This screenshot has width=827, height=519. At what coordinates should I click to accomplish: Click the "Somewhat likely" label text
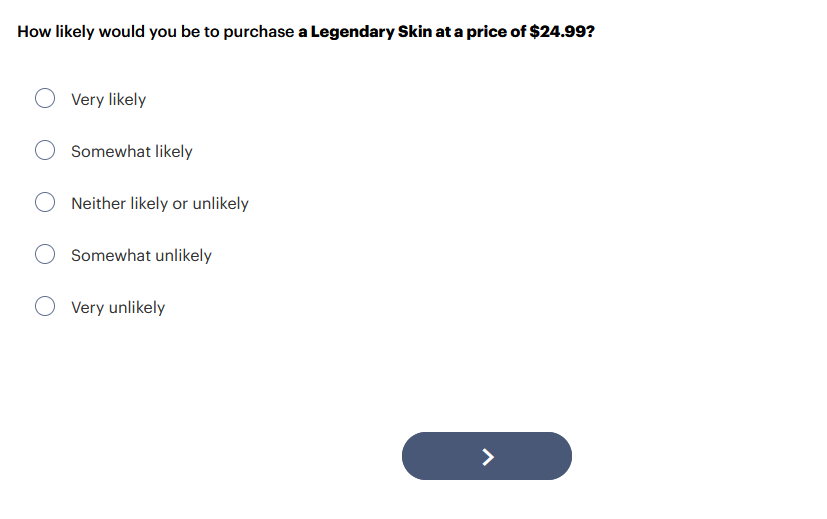point(131,151)
